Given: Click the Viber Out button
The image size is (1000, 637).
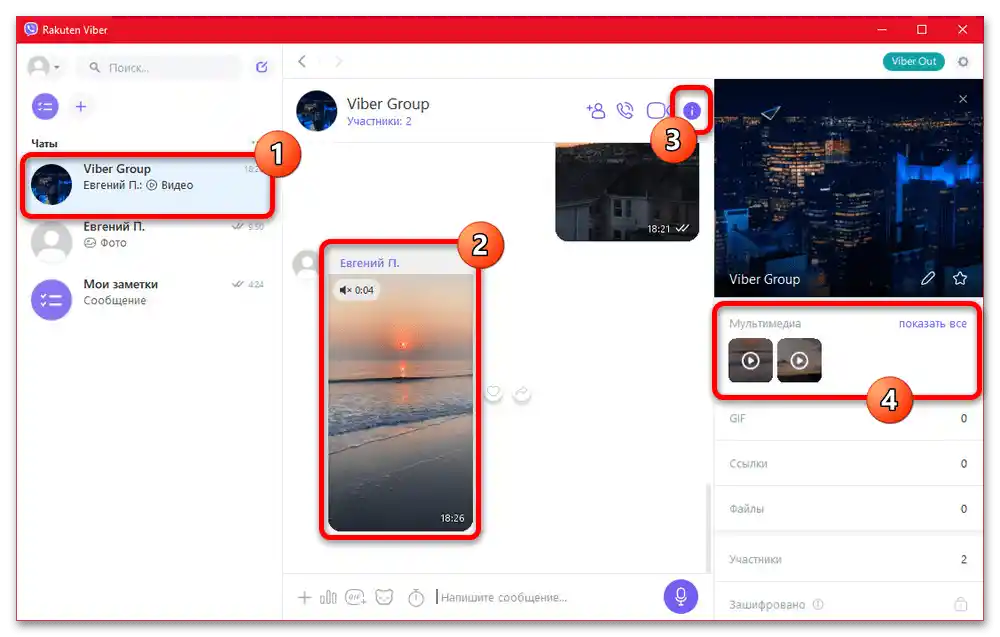Looking at the screenshot, I should [913, 61].
